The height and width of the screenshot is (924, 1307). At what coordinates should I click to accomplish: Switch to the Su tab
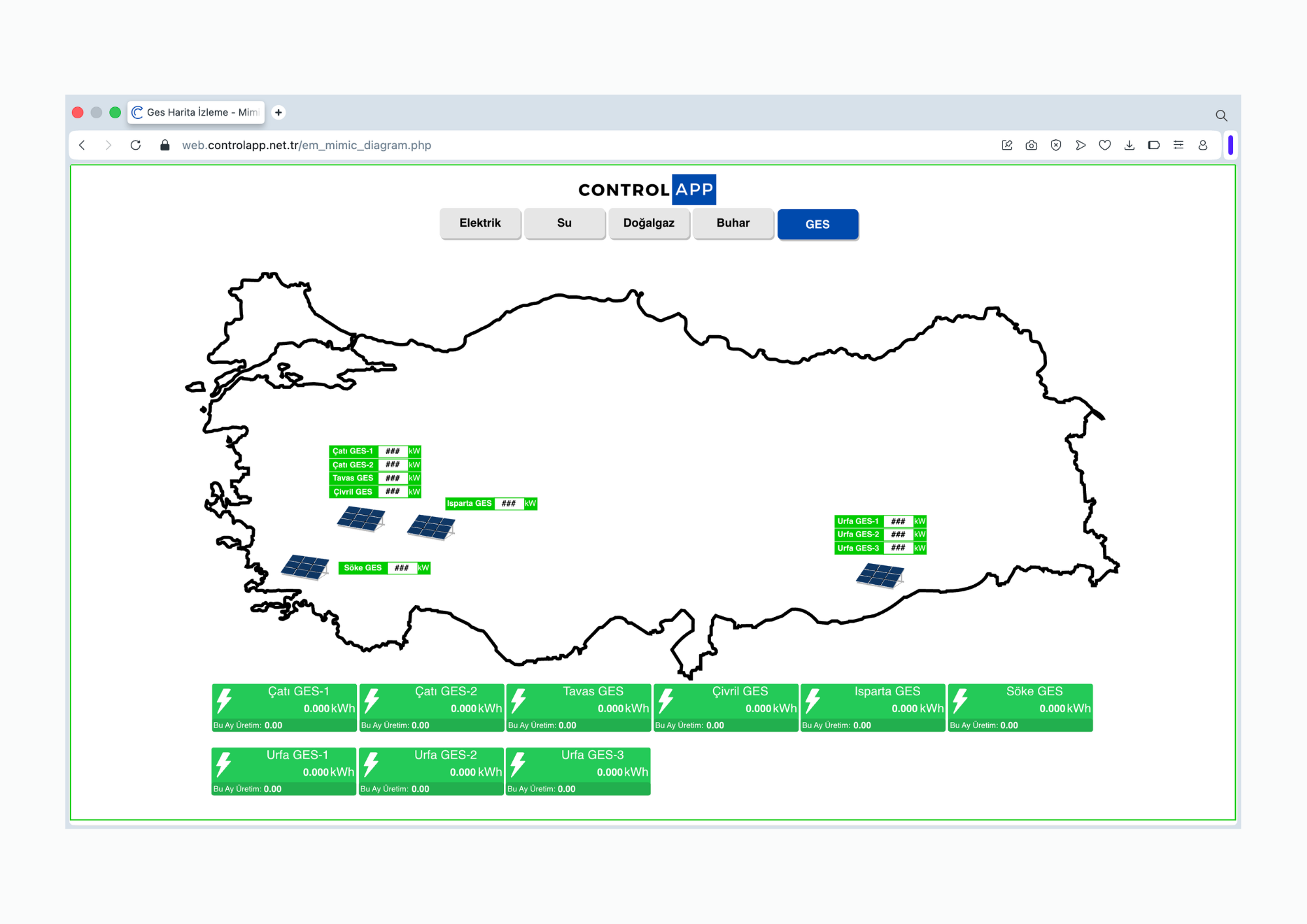tap(565, 223)
